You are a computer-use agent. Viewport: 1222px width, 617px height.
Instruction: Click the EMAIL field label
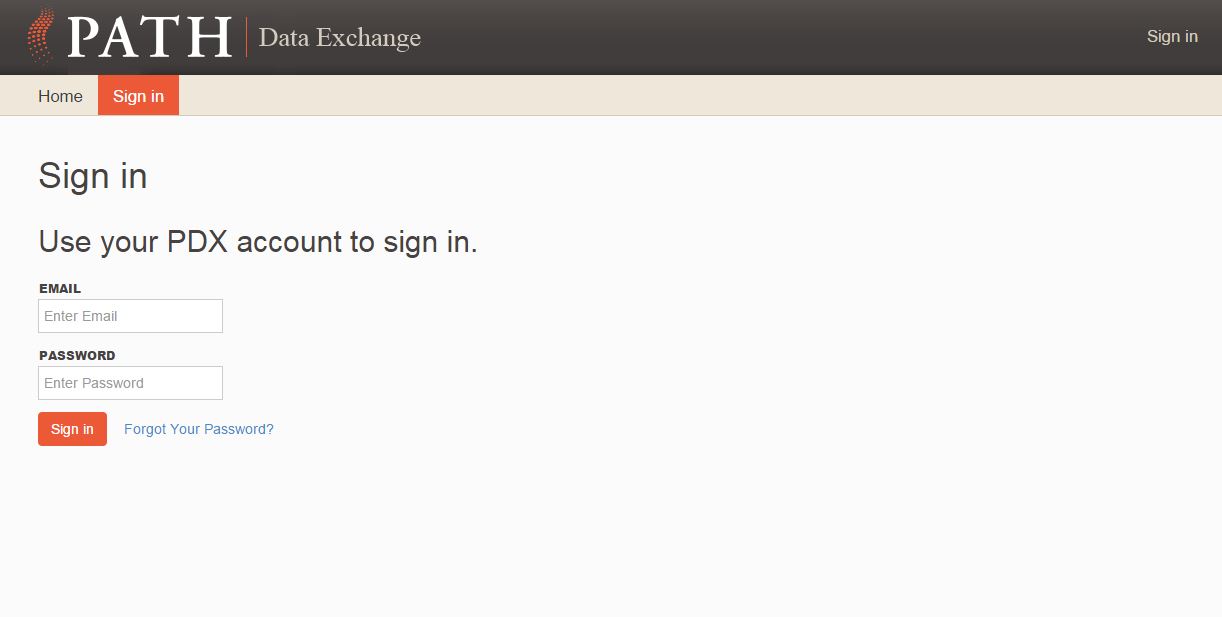pyautogui.click(x=60, y=289)
